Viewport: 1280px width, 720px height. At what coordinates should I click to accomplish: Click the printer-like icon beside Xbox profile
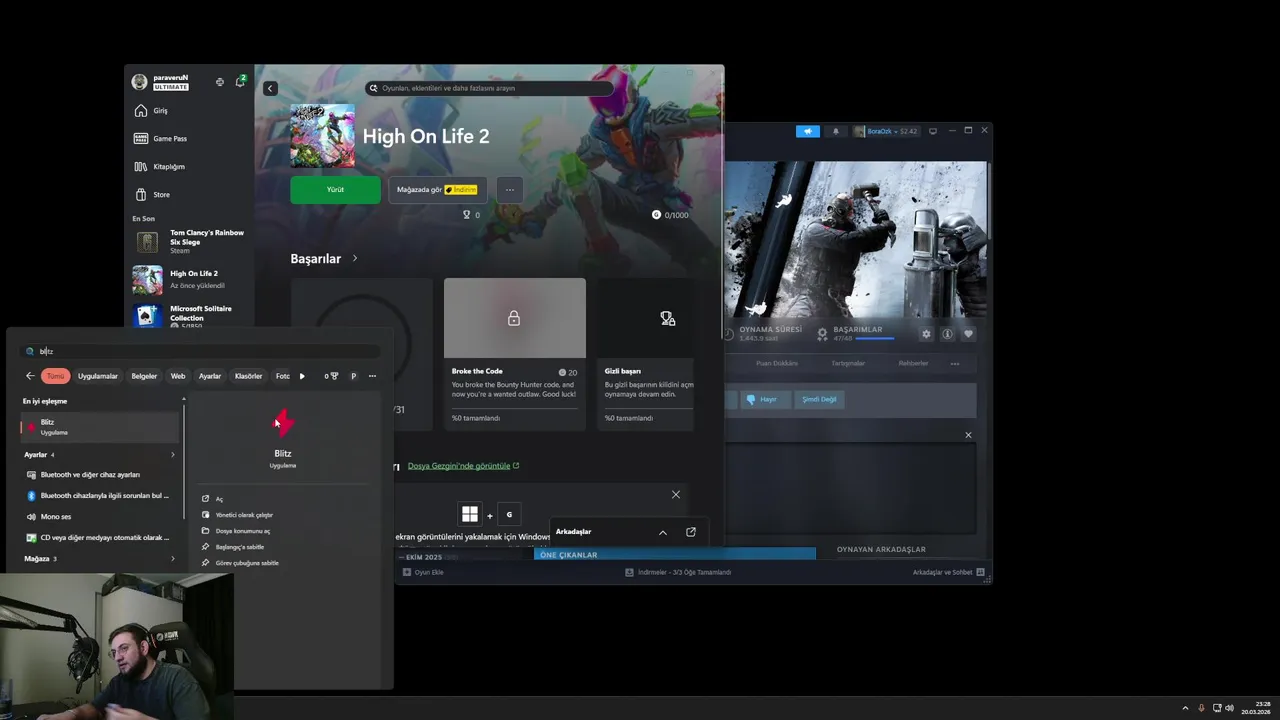[x=220, y=82]
